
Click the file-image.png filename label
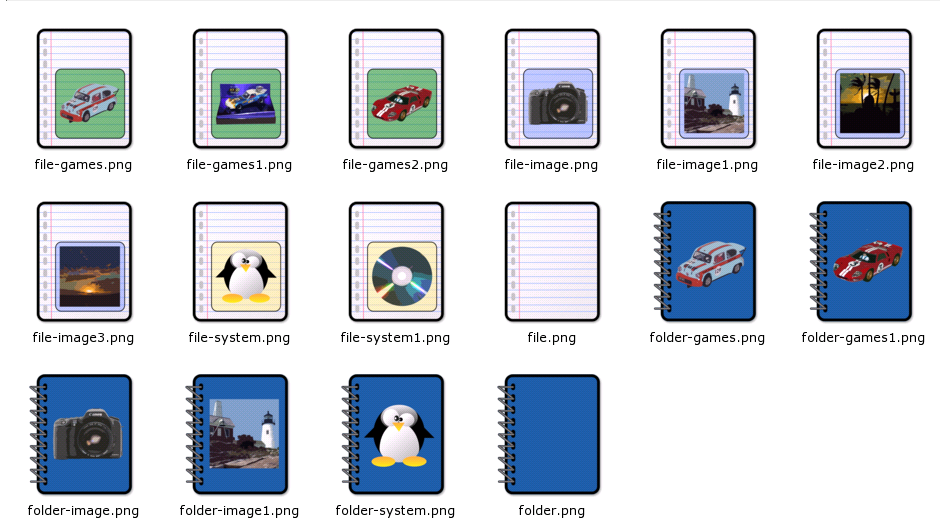pos(551,165)
